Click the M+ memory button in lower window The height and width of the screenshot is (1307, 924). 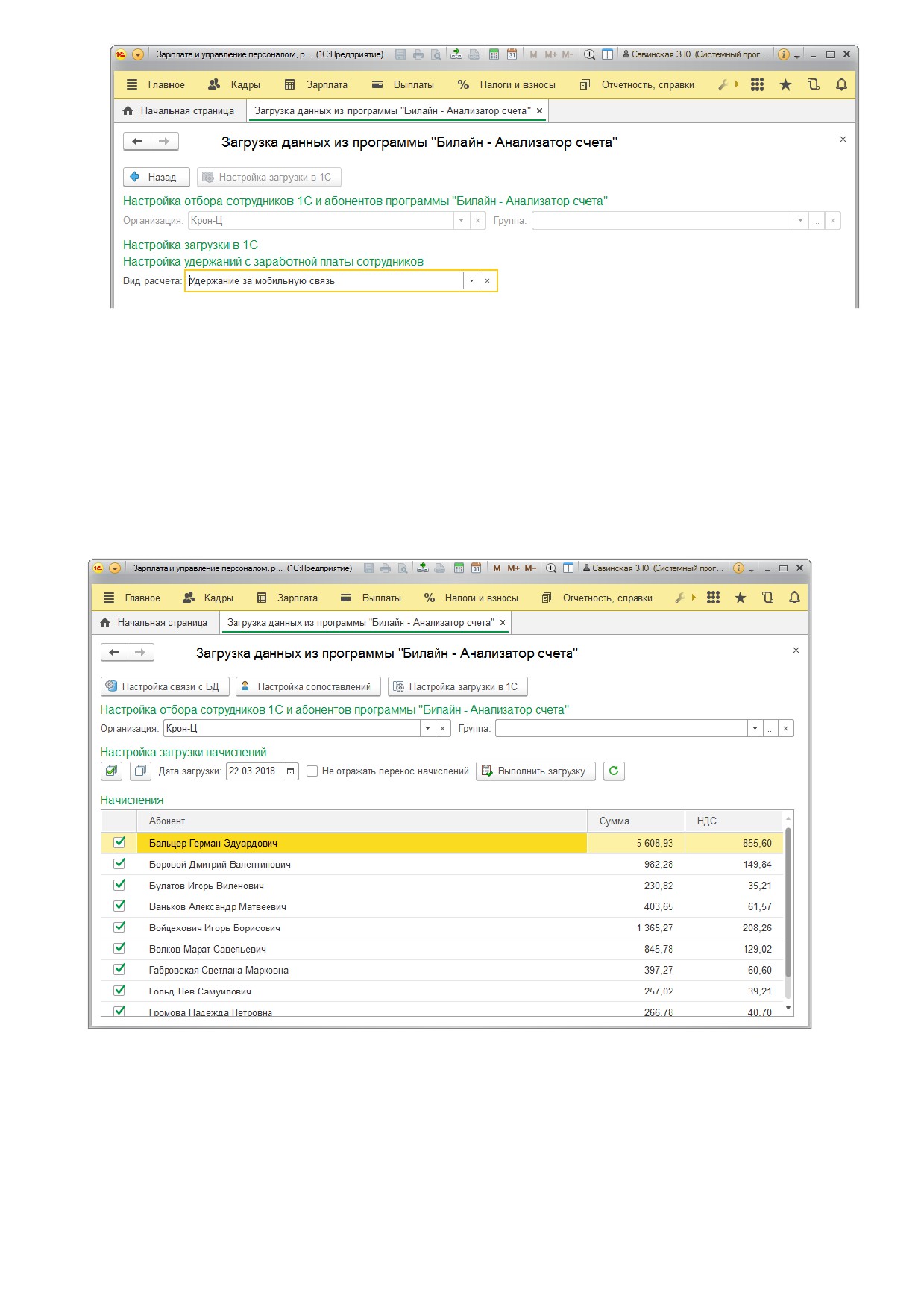tap(513, 568)
